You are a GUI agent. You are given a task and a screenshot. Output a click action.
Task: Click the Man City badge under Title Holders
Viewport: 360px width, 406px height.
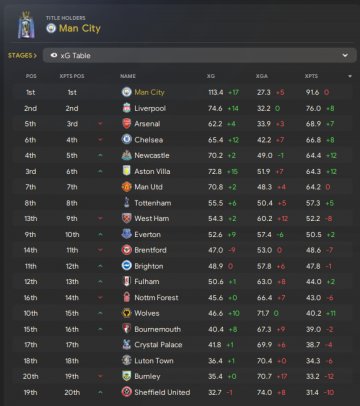[51, 28]
